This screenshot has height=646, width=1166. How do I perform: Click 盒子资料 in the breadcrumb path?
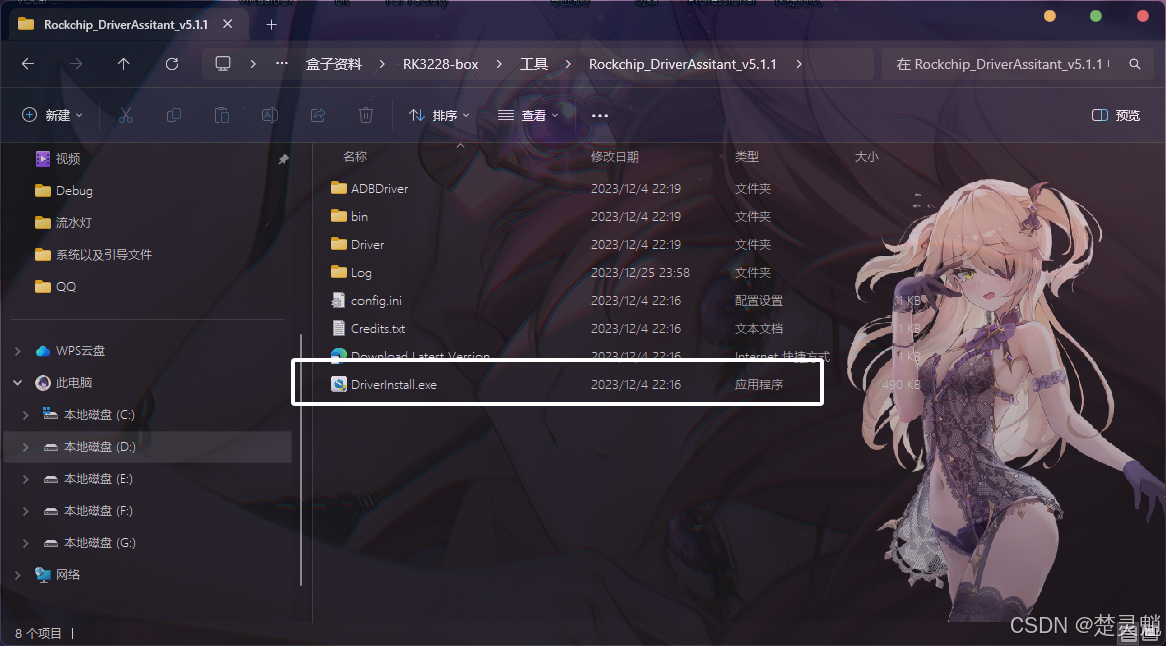click(334, 64)
